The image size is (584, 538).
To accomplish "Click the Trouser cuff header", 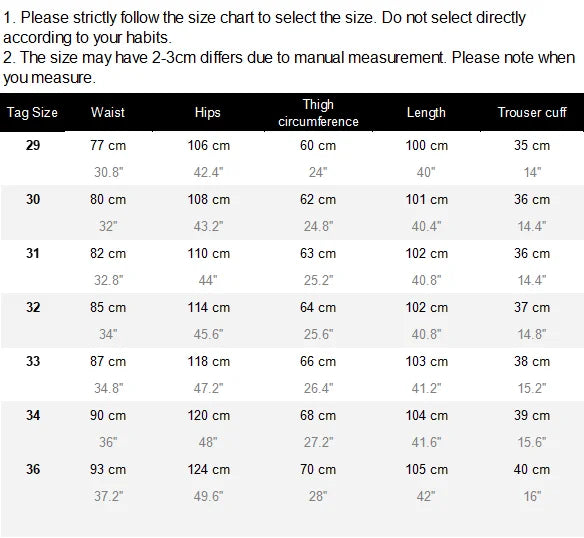I will point(532,112).
